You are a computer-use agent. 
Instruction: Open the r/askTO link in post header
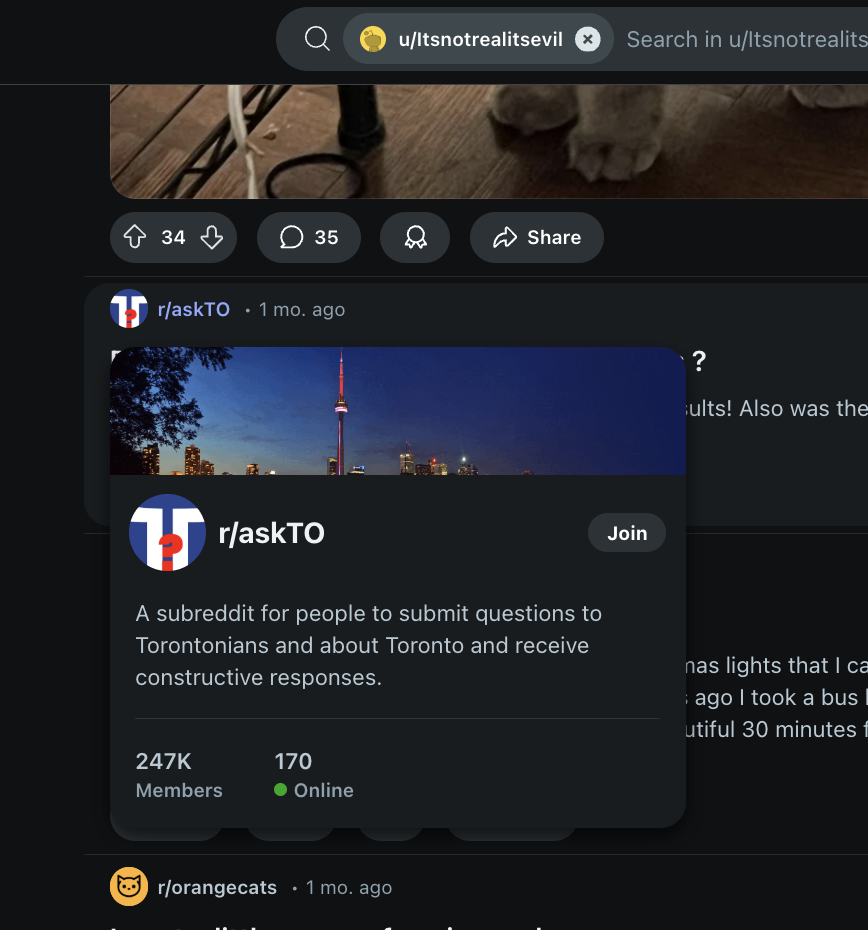[194, 309]
